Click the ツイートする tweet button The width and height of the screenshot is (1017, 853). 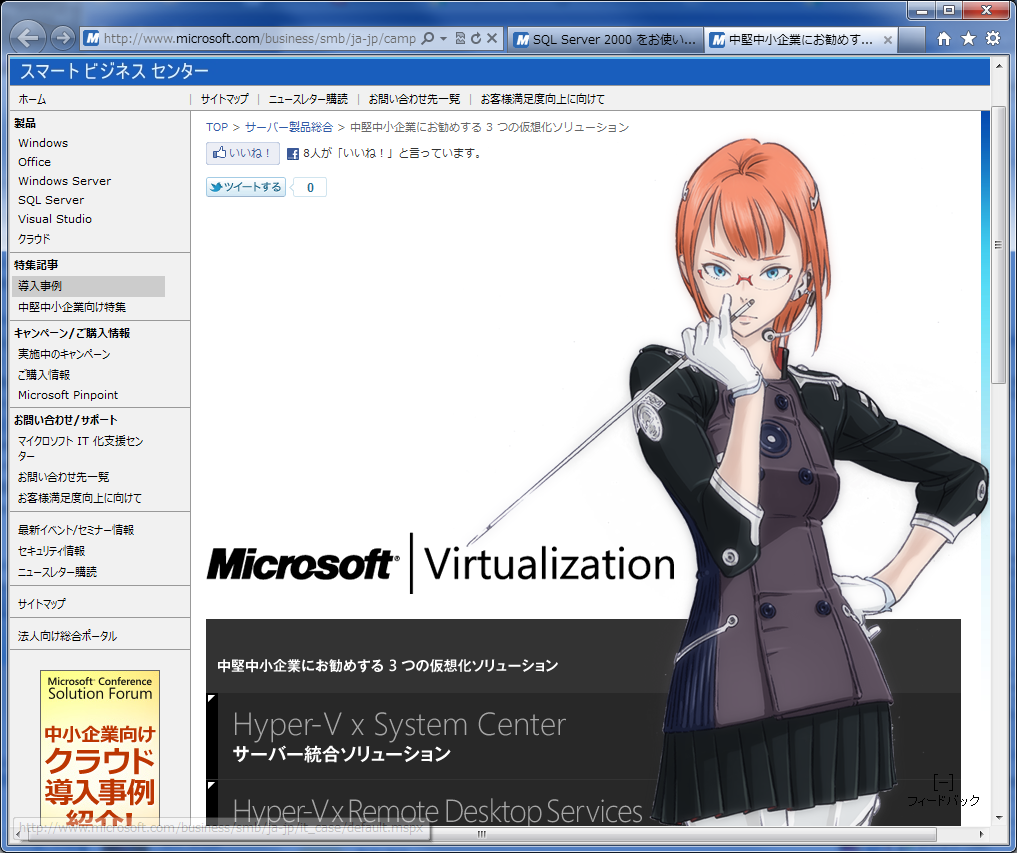(246, 187)
